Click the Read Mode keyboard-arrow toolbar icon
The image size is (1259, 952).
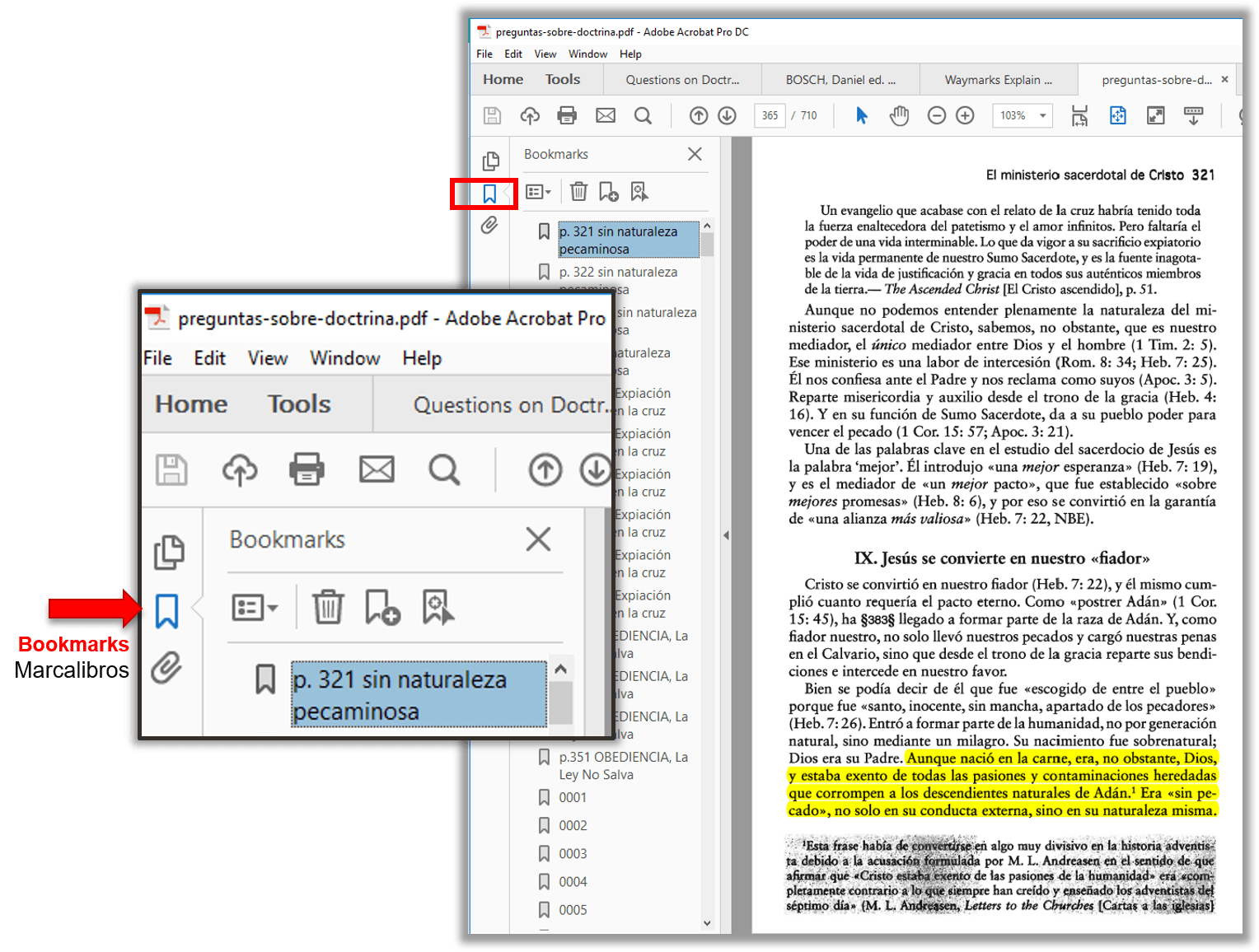pyautogui.click(x=1193, y=115)
